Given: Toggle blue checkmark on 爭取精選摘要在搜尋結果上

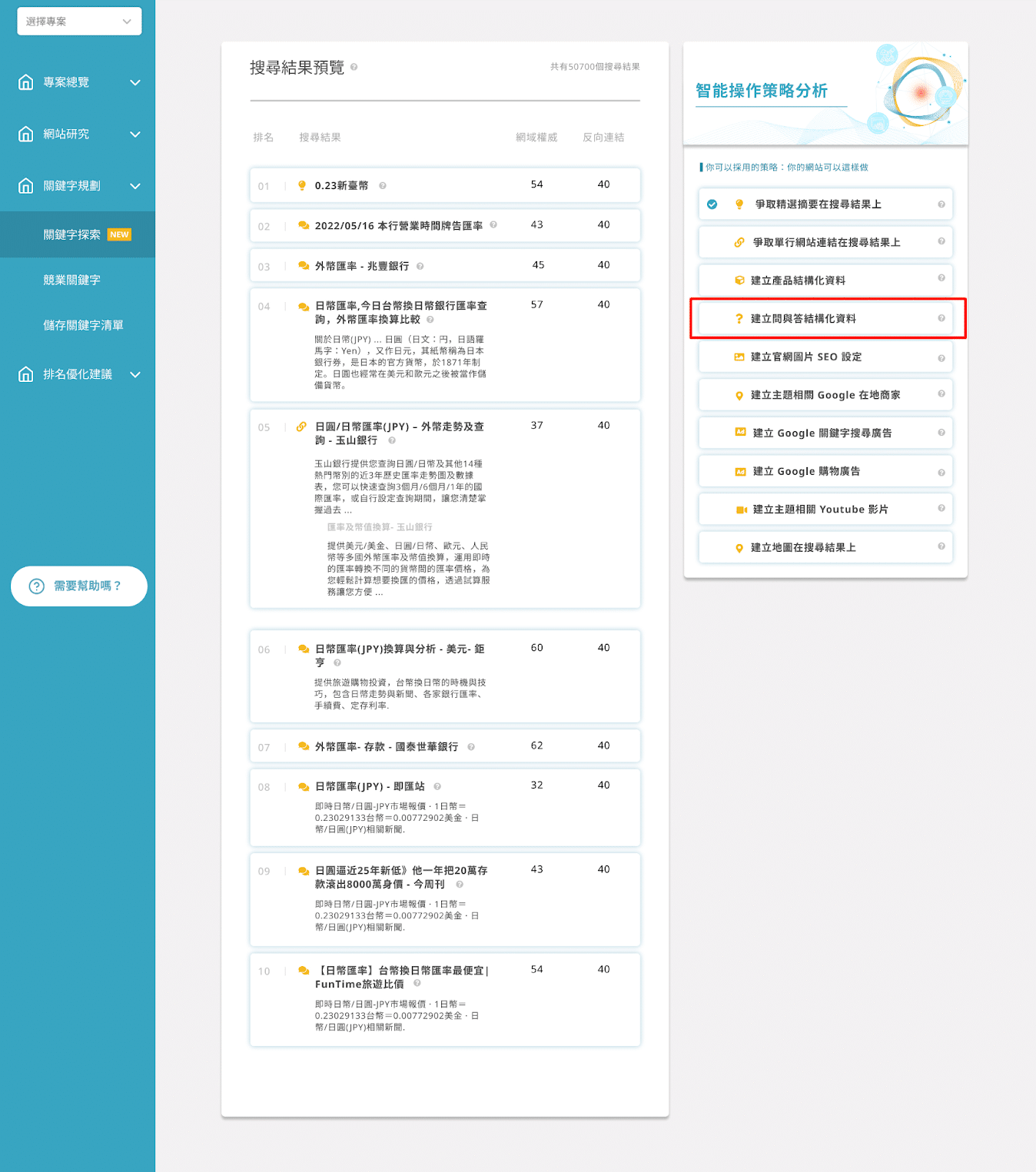Looking at the screenshot, I should click(712, 204).
